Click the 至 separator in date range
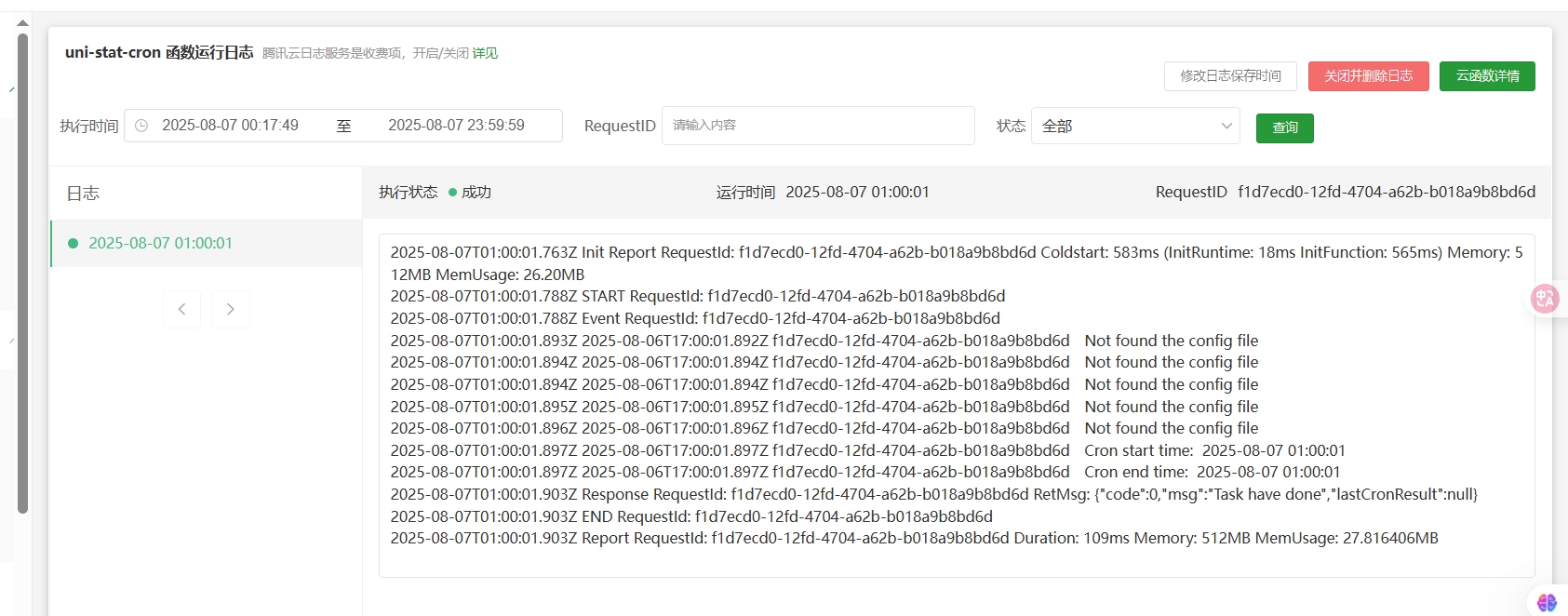The height and width of the screenshot is (616, 1568). [343, 127]
